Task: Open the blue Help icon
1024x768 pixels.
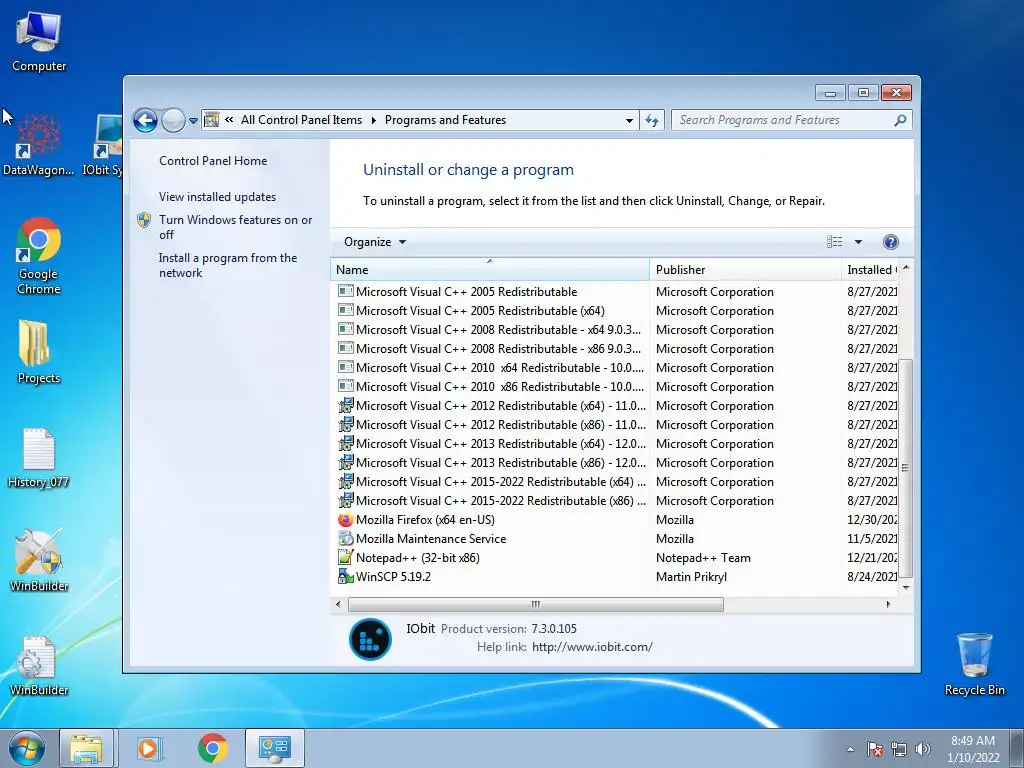Action: pos(890,242)
